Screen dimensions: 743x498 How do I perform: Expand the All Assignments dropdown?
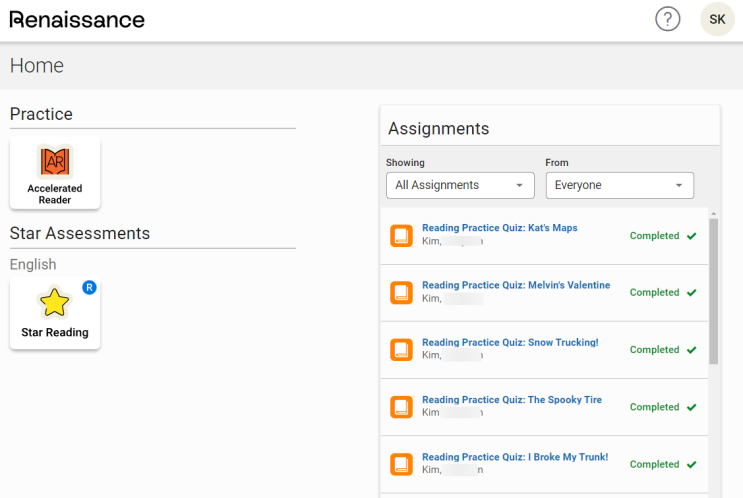tap(460, 185)
